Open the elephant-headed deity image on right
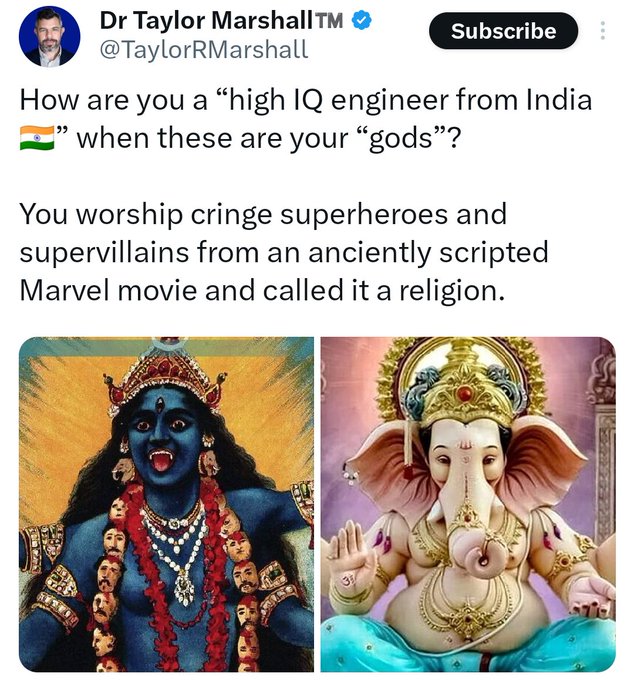Screen dimensions: 634x680 (468, 504)
